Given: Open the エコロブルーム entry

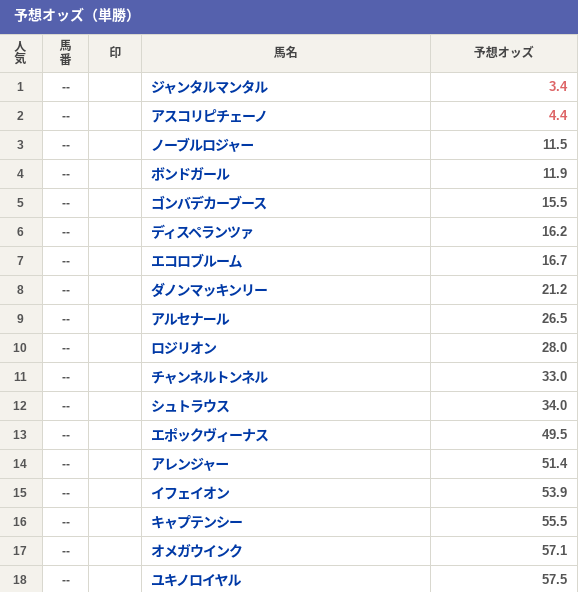Looking at the screenshot, I should coord(196,261).
